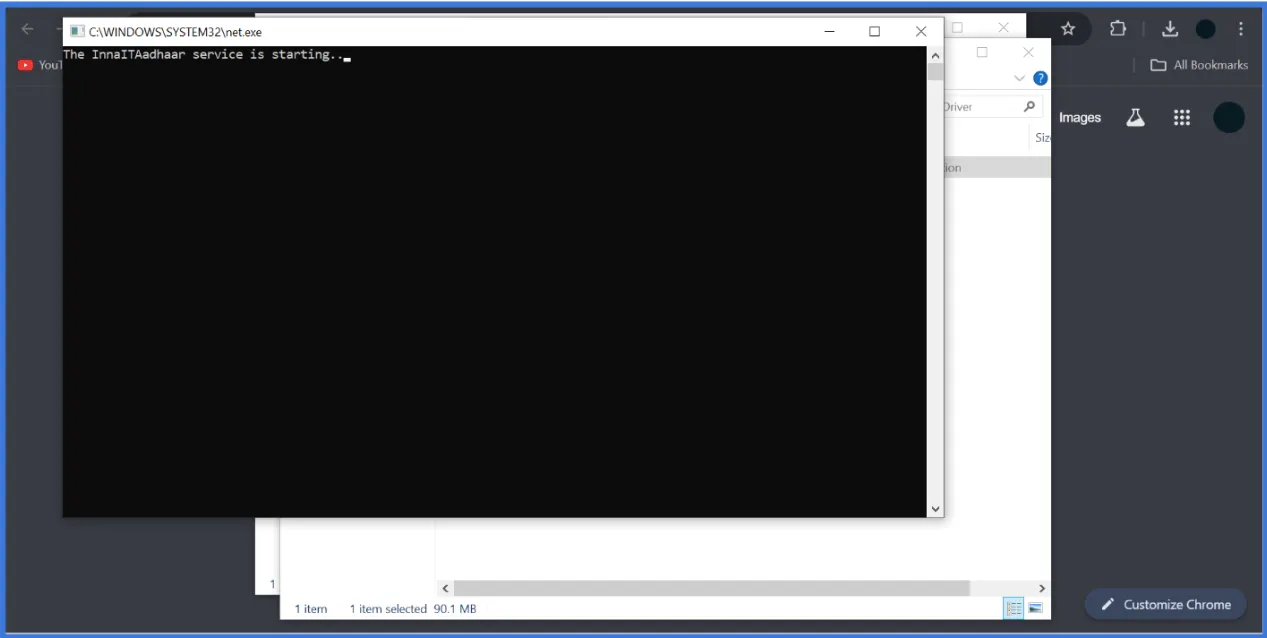Bookmark this page with Chrome star icon
1267x638 pixels.
point(1068,29)
